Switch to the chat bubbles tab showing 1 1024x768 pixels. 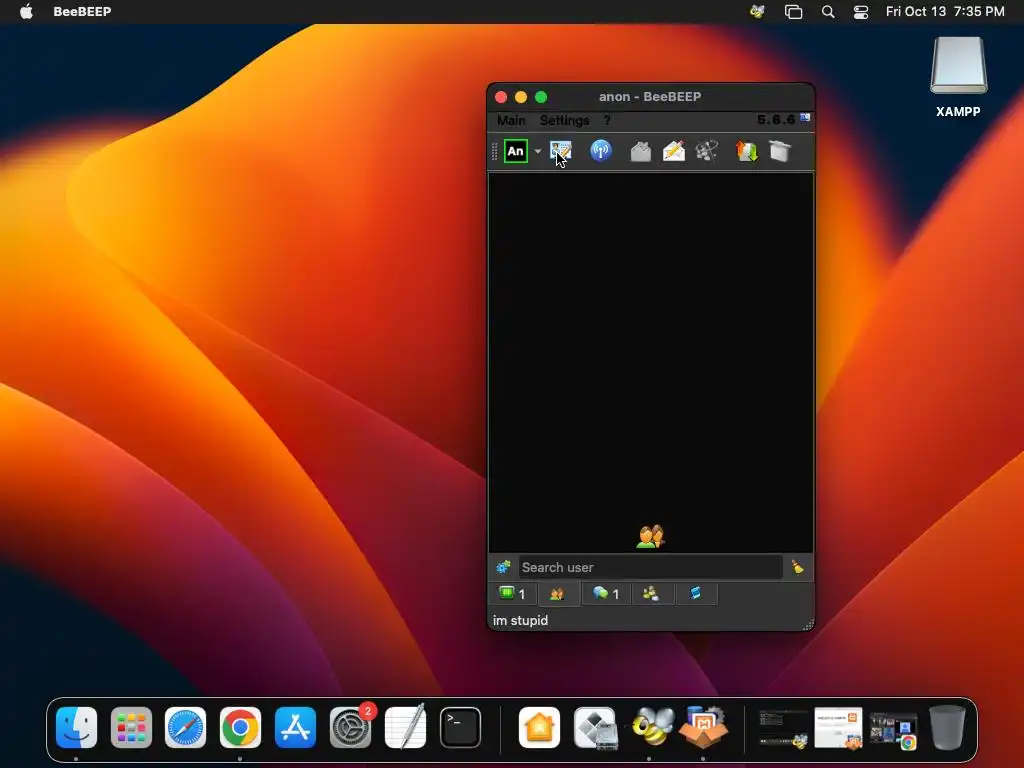(x=605, y=594)
